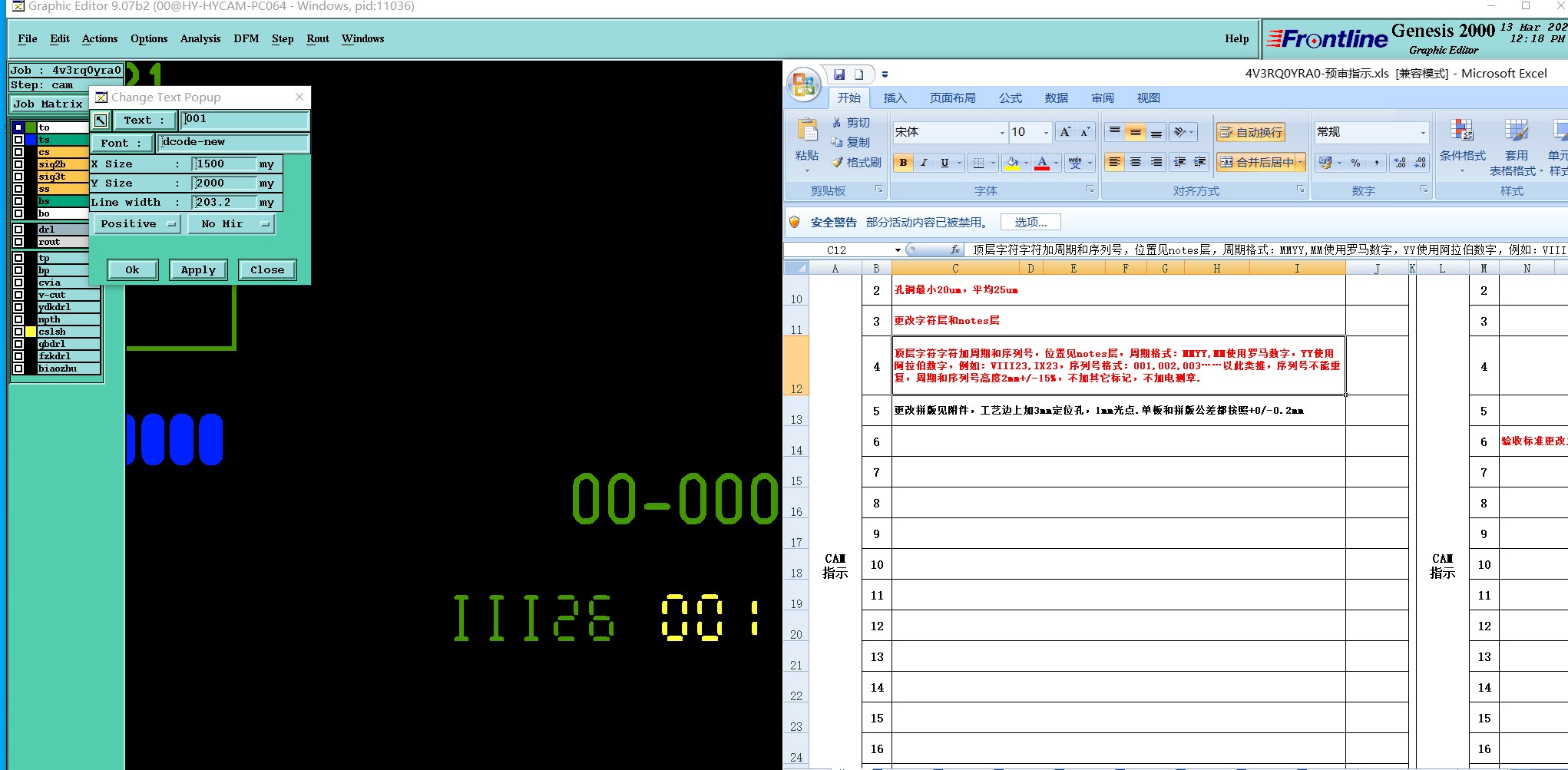Click the Percent Style icon
This screenshot has height=770, width=1568.
[1355, 163]
